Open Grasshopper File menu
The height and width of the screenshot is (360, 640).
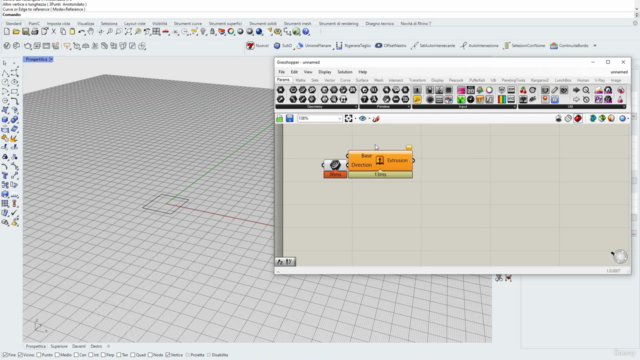282,72
